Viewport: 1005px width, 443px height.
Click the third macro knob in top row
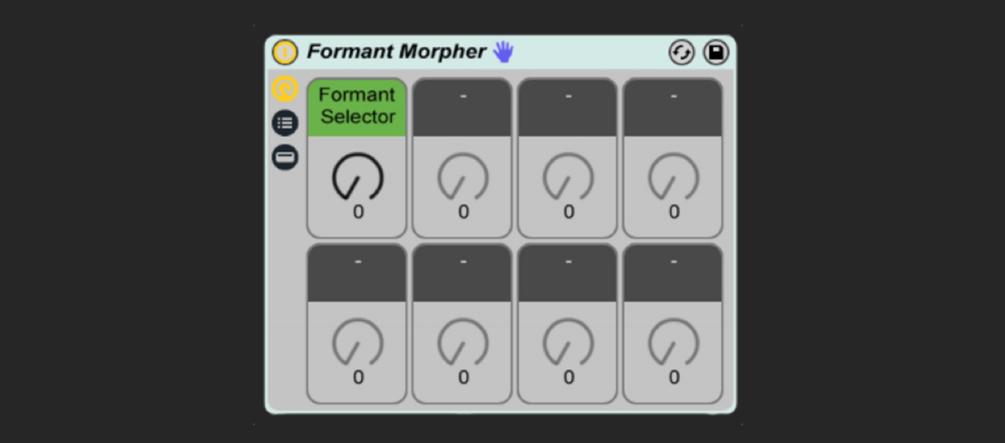(x=568, y=177)
